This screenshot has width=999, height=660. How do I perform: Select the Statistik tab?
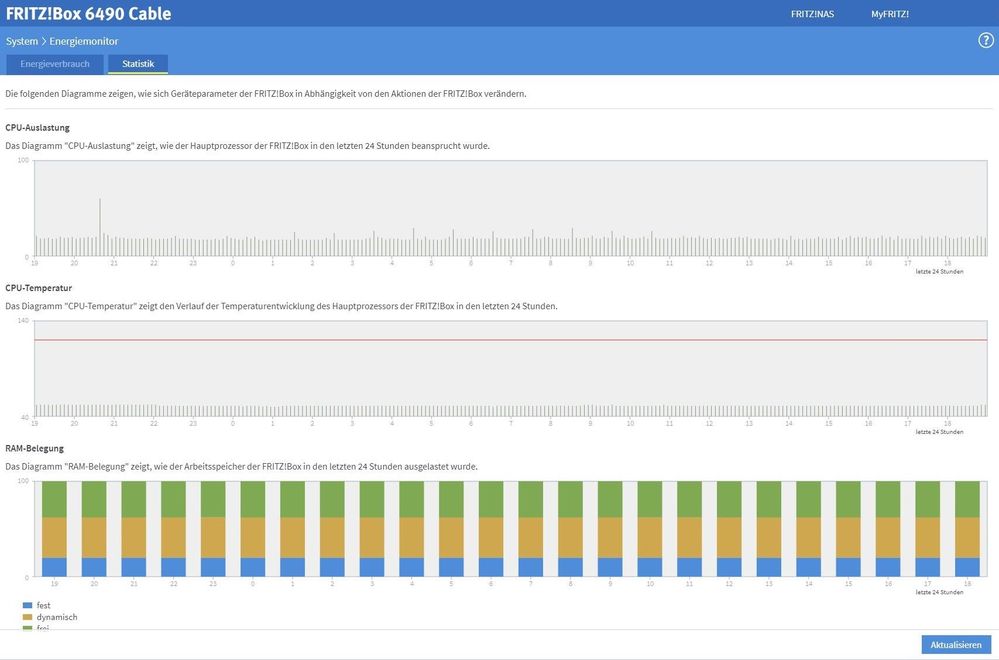[138, 64]
